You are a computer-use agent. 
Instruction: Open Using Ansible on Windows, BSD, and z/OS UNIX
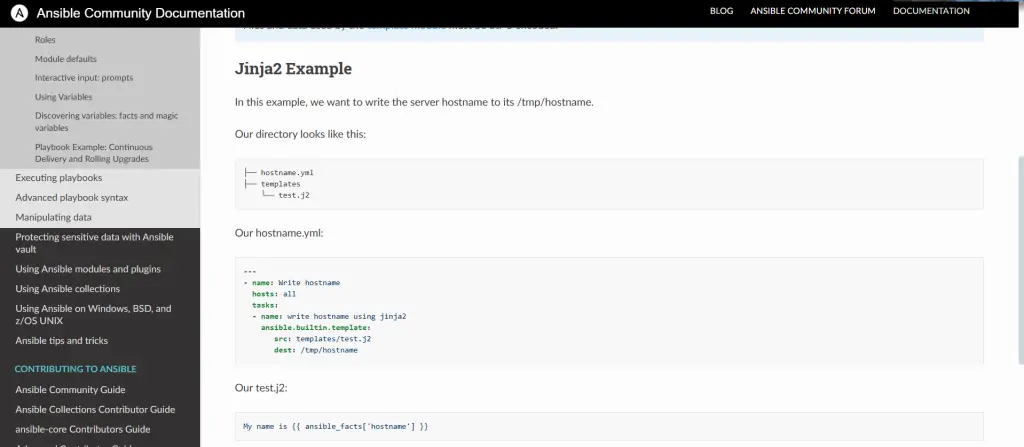(x=93, y=314)
